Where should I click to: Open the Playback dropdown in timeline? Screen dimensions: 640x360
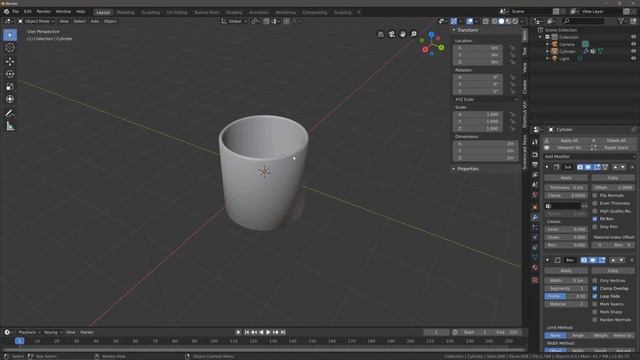click(29, 332)
